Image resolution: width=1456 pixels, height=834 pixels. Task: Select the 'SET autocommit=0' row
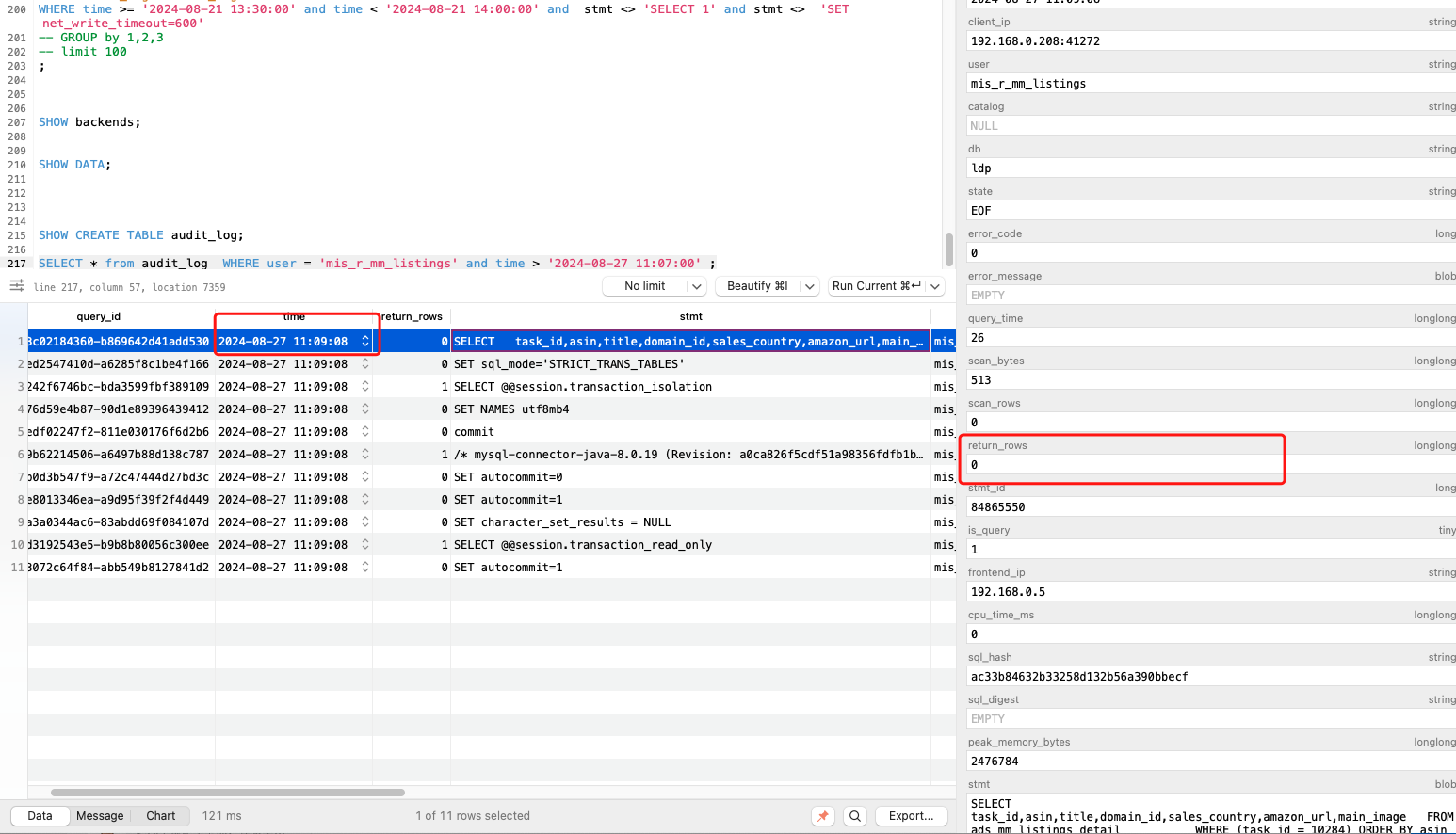492,477
